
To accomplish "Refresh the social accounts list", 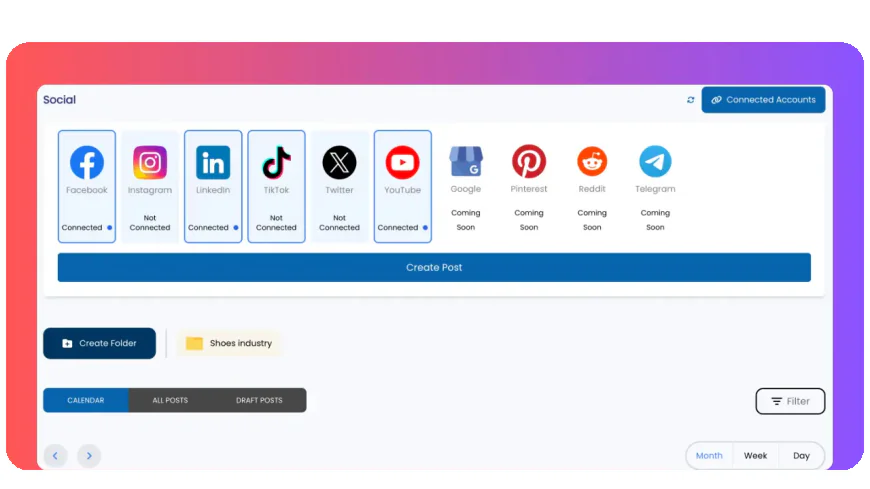I will tap(690, 100).
